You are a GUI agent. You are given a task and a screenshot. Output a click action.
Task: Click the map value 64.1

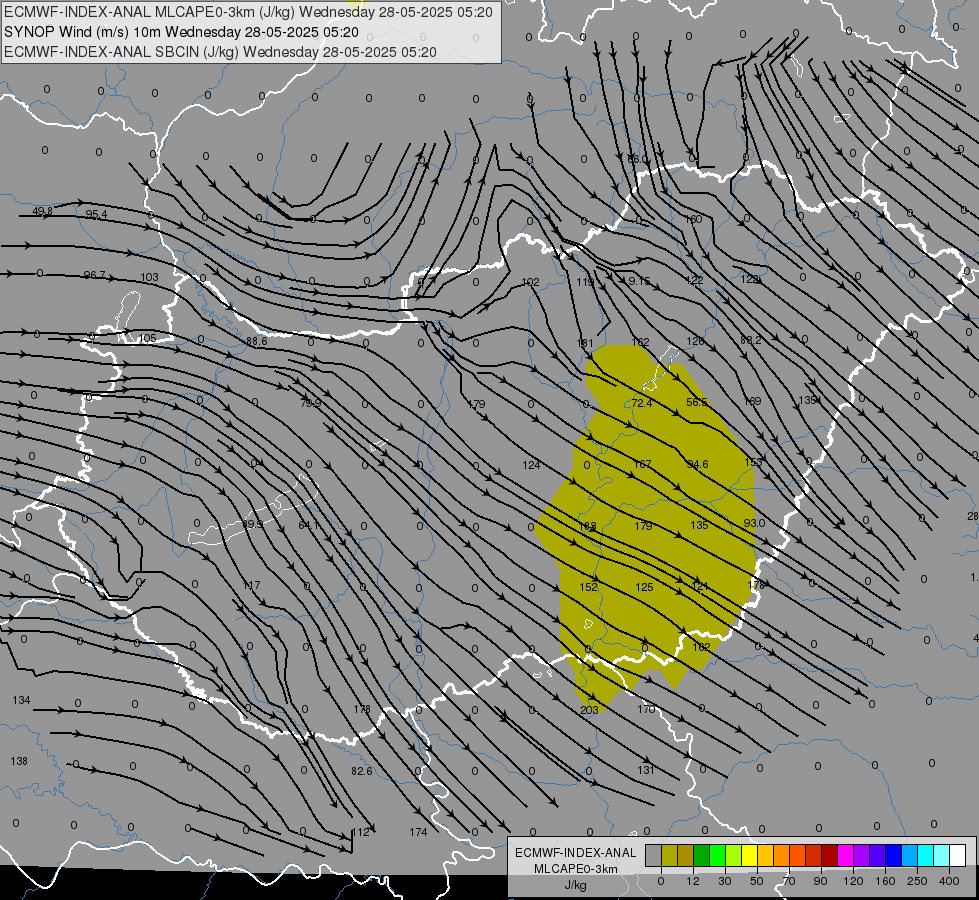pyautogui.click(x=308, y=525)
